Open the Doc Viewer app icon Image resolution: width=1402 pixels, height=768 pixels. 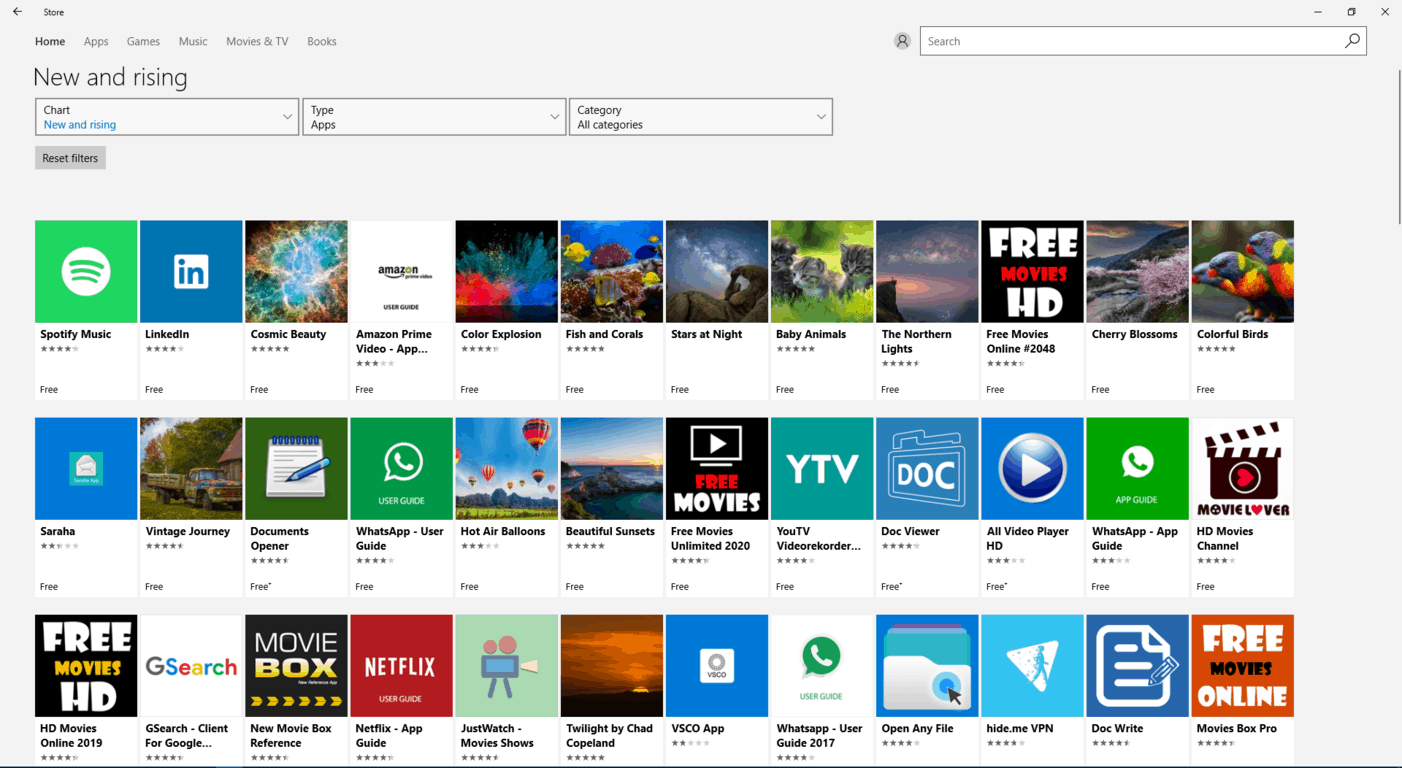(927, 469)
